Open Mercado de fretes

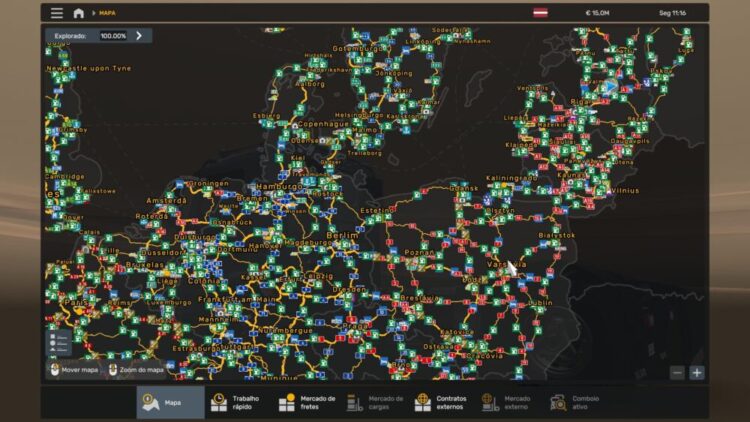click(306, 402)
